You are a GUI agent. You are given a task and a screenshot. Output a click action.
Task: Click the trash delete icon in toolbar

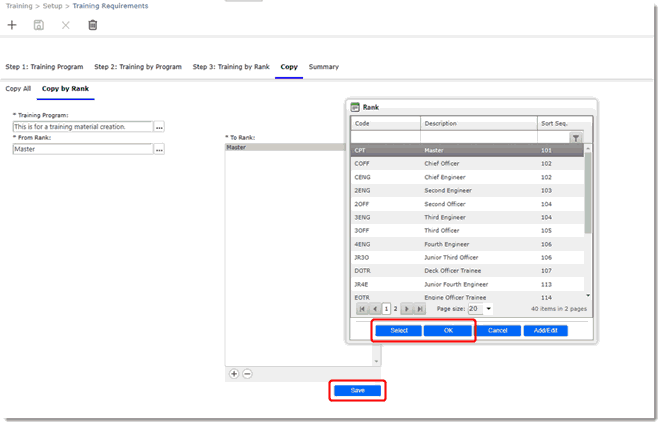(93, 25)
